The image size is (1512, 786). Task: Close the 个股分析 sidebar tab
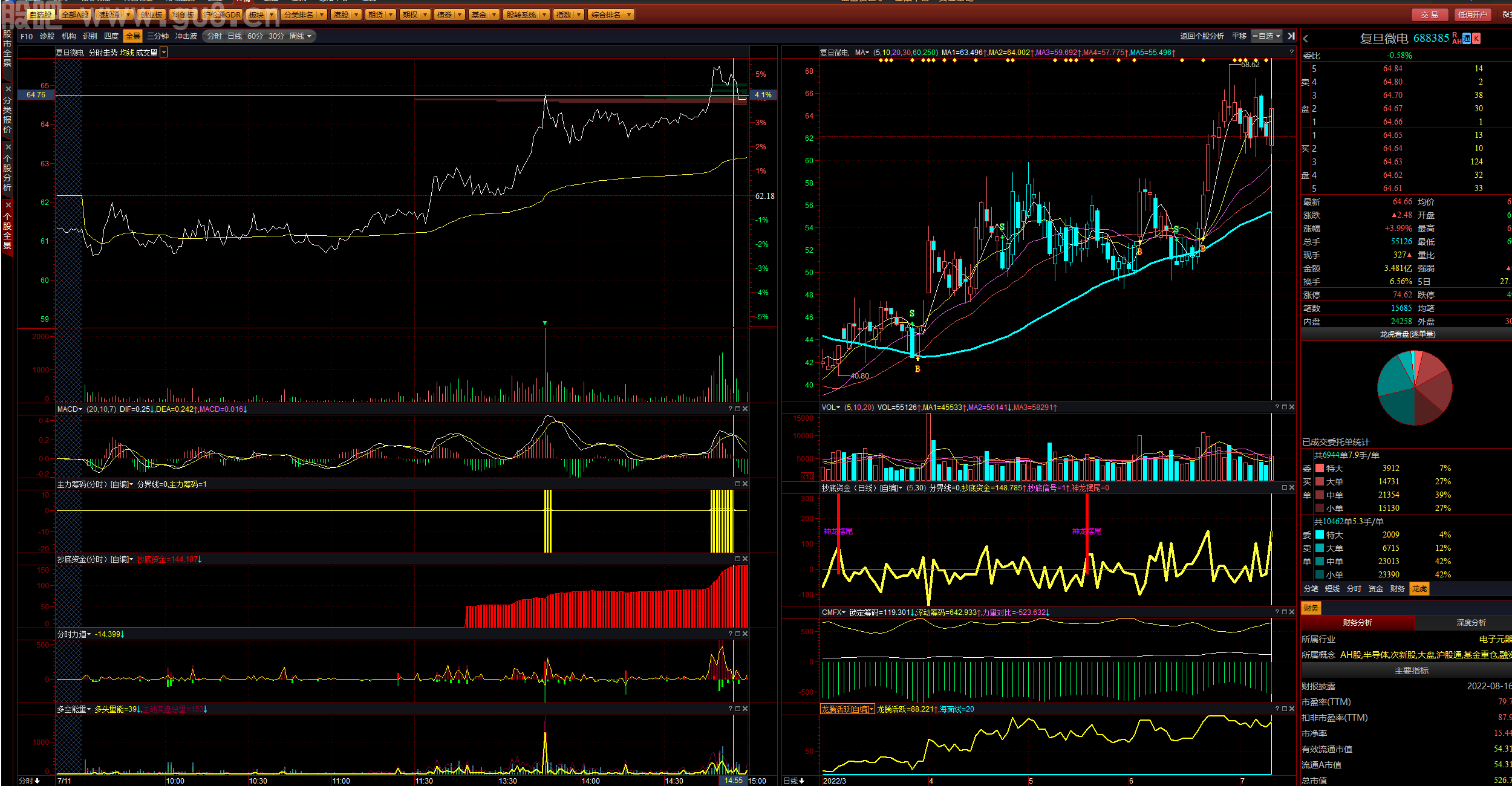8,147
